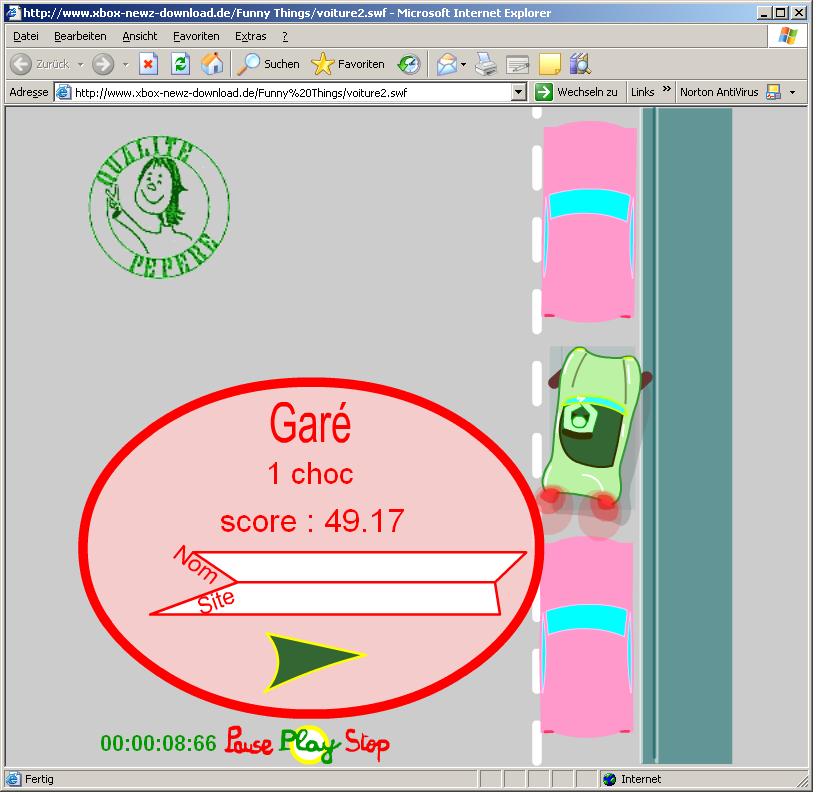The height and width of the screenshot is (792, 840).
Task: Open the Ansicht menu
Action: [x=139, y=36]
